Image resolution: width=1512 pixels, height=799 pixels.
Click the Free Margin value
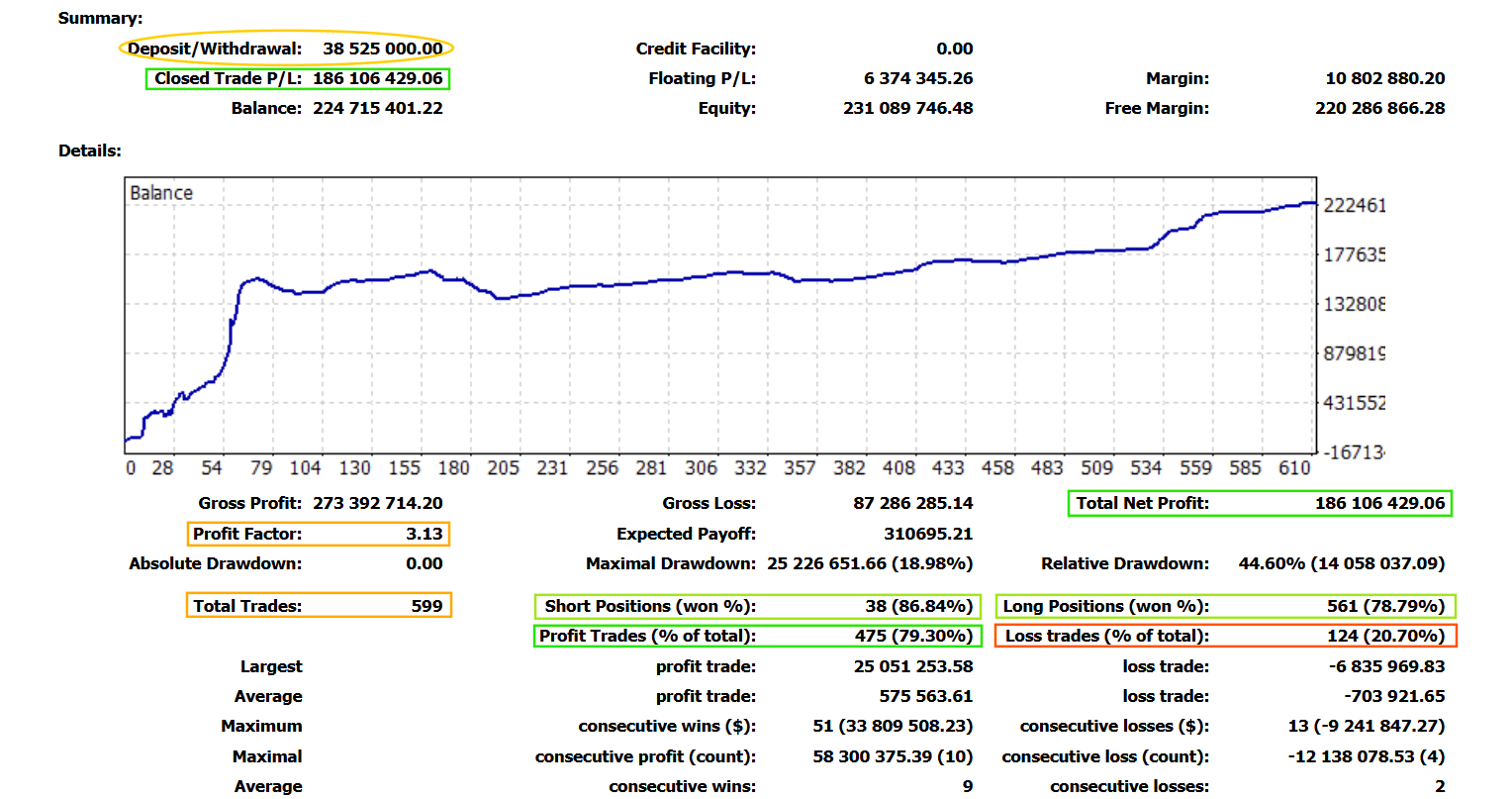click(x=1379, y=109)
